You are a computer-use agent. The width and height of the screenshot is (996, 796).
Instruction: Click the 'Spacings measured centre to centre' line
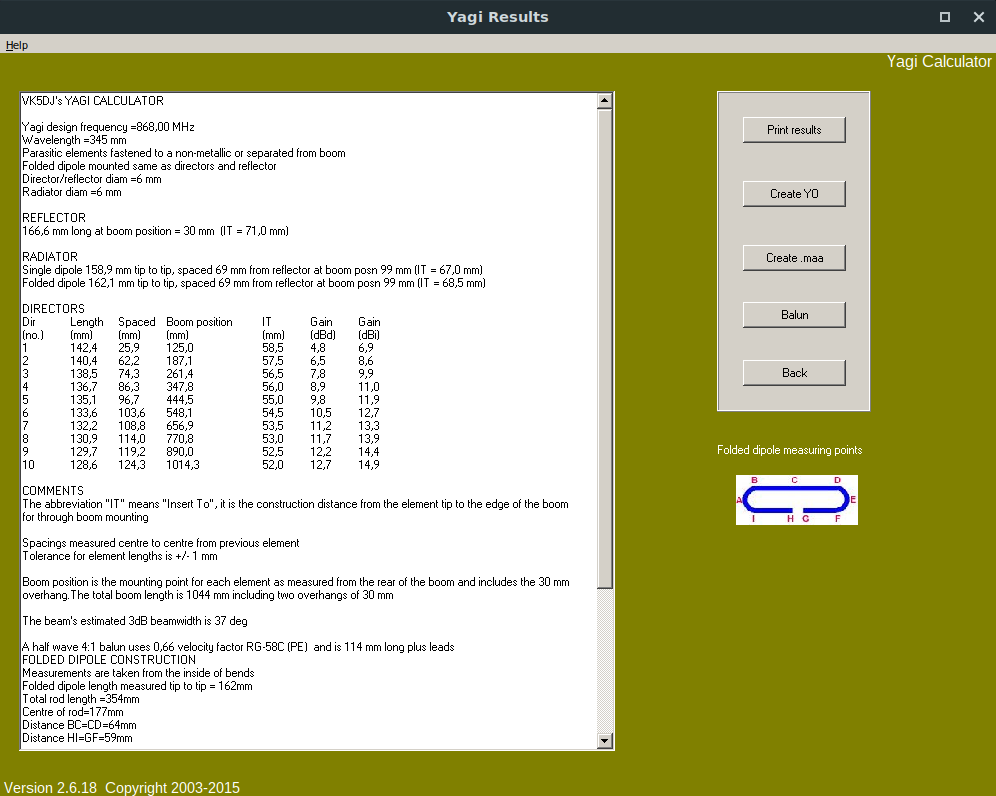[x=161, y=543]
